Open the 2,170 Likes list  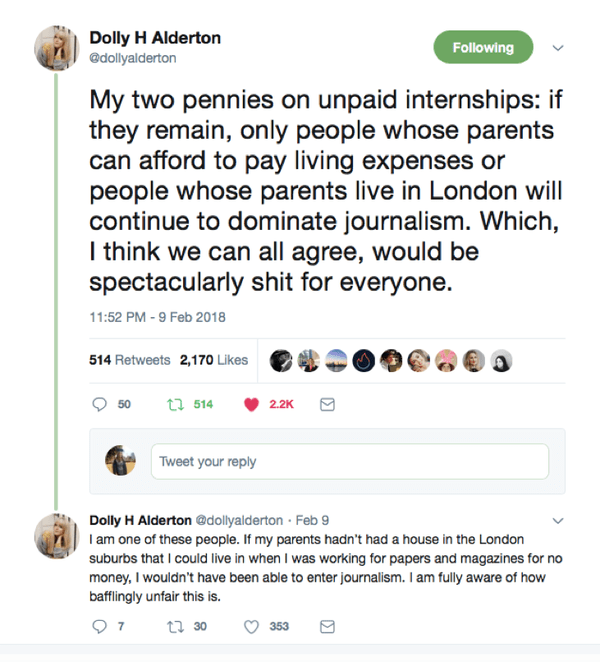[x=213, y=360]
